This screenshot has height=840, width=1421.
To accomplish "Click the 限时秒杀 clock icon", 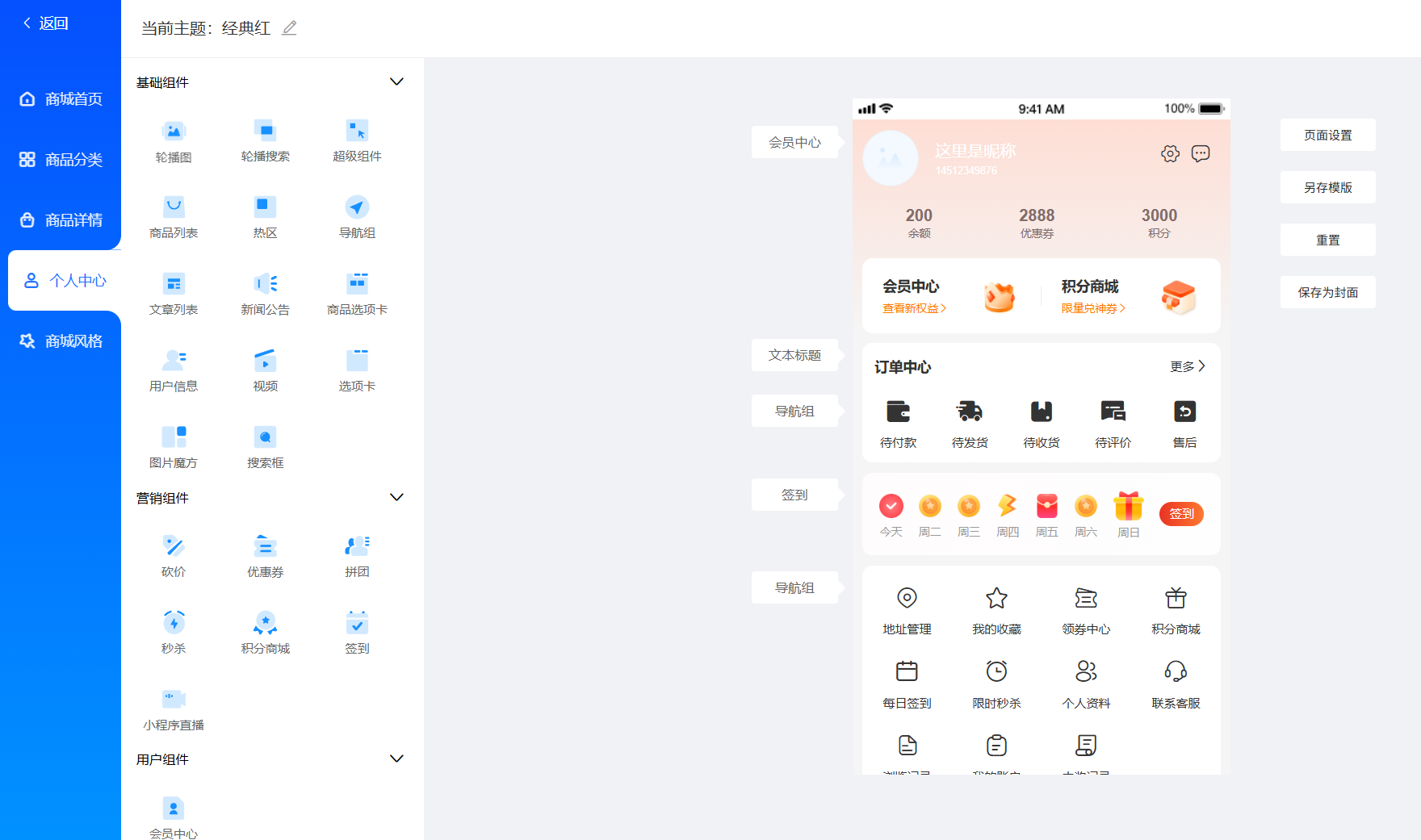I will (x=996, y=671).
